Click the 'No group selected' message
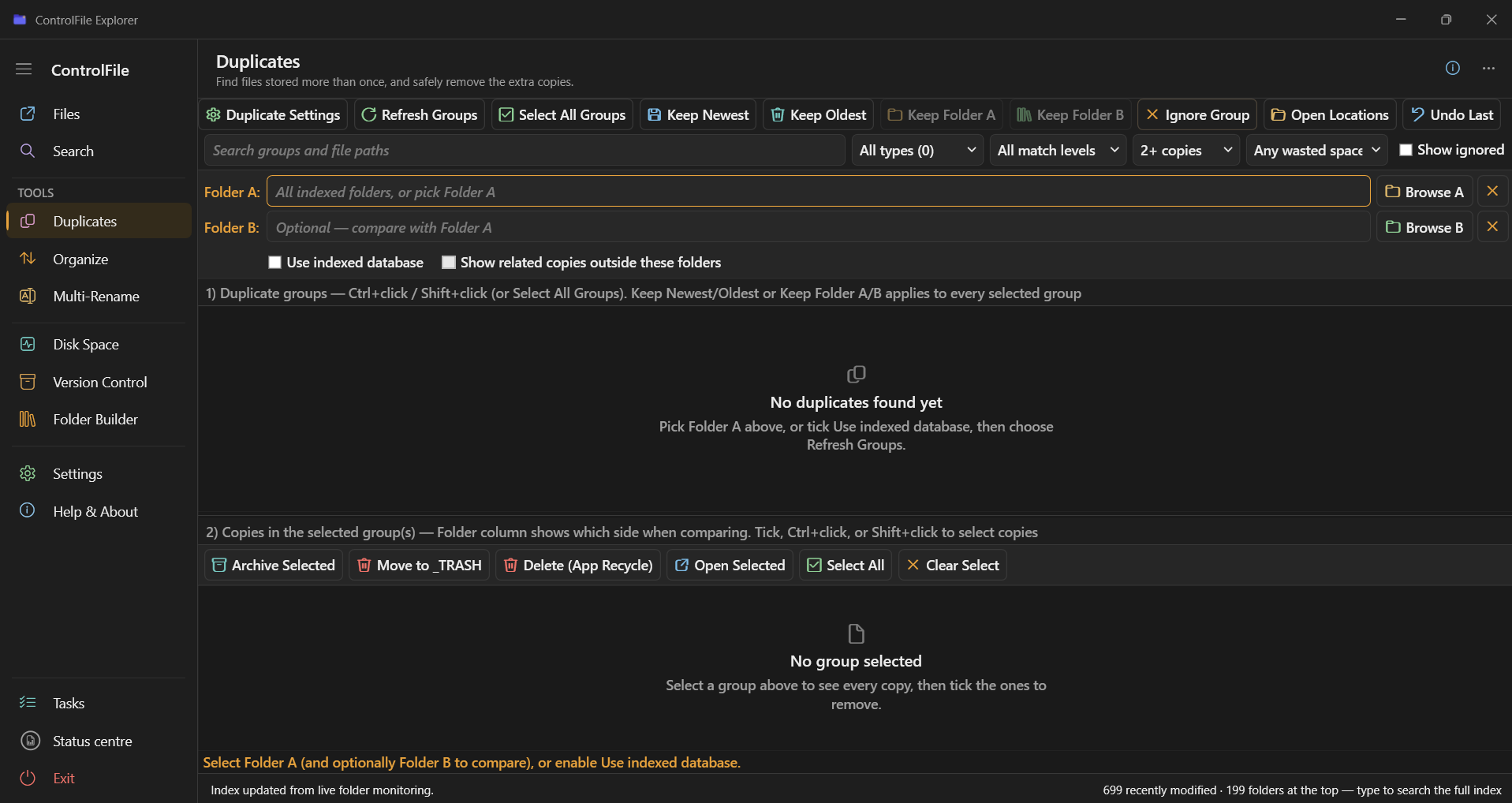 click(x=857, y=662)
